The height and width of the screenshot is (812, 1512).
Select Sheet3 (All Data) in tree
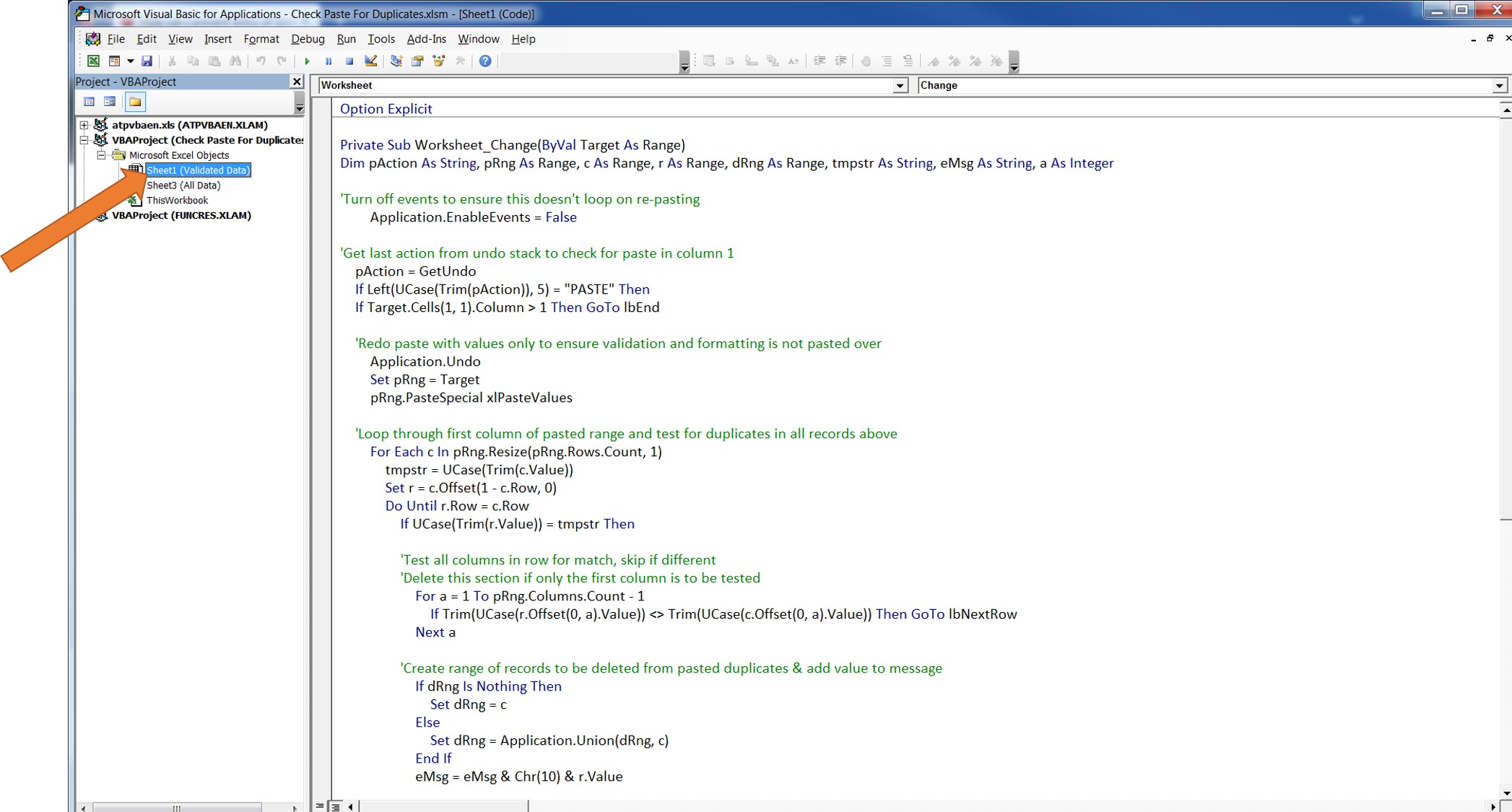click(183, 185)
